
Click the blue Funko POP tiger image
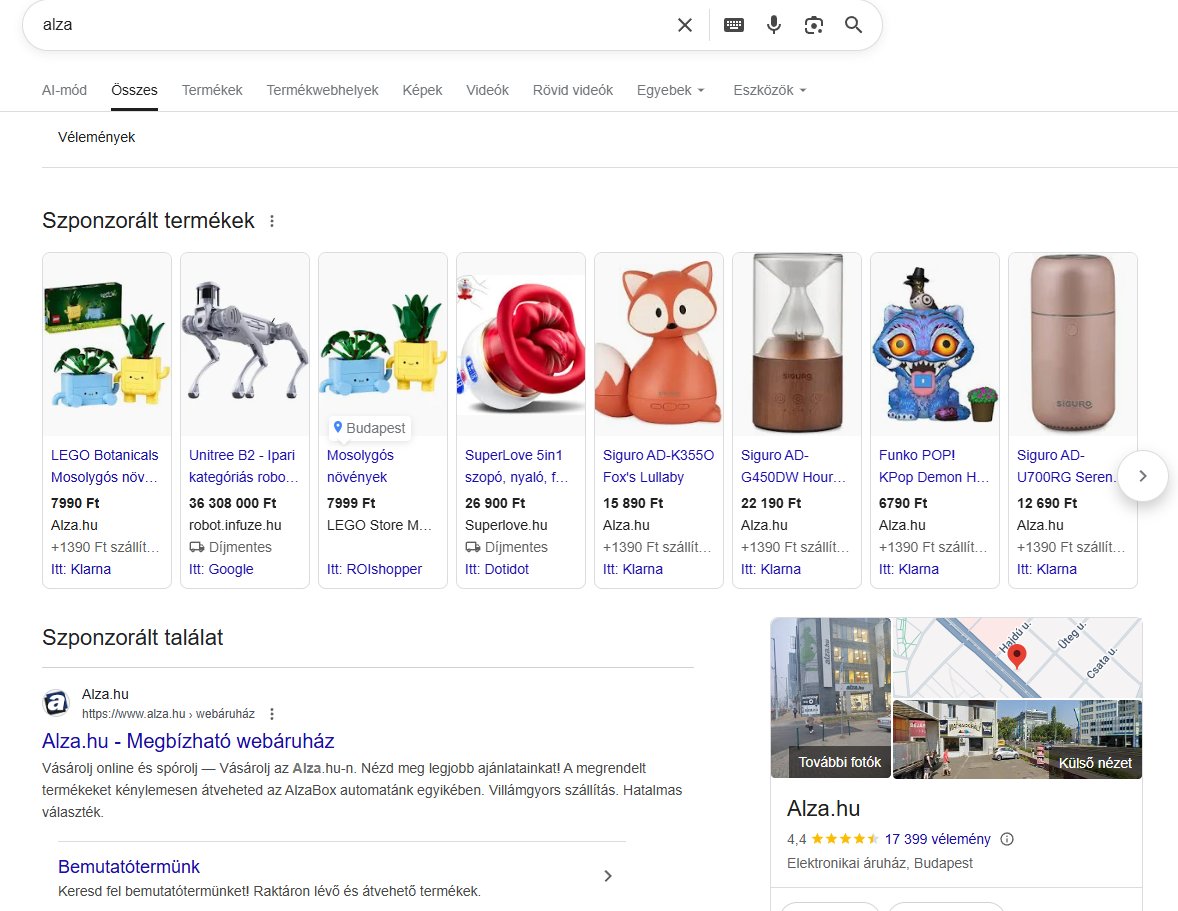point(935,345)
